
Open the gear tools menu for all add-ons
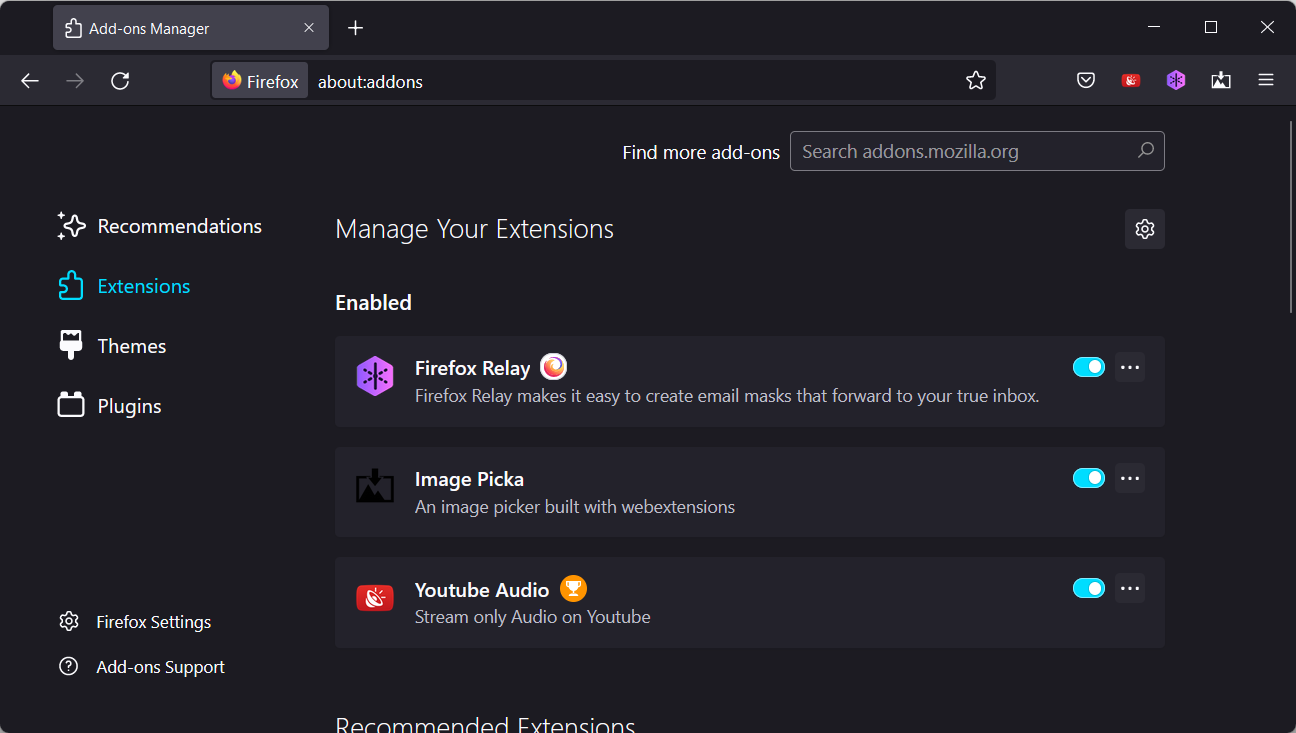(x=1145, y=229)
